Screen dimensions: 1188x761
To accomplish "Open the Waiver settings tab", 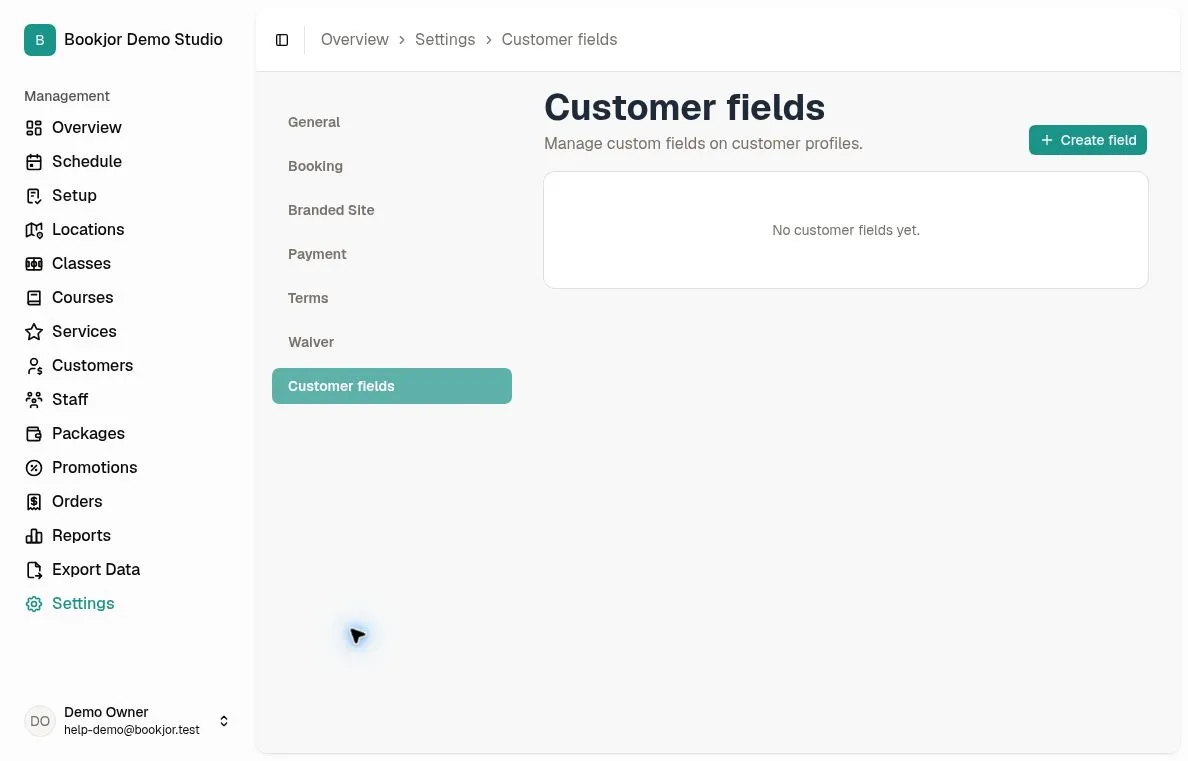I will pos(392,343).
